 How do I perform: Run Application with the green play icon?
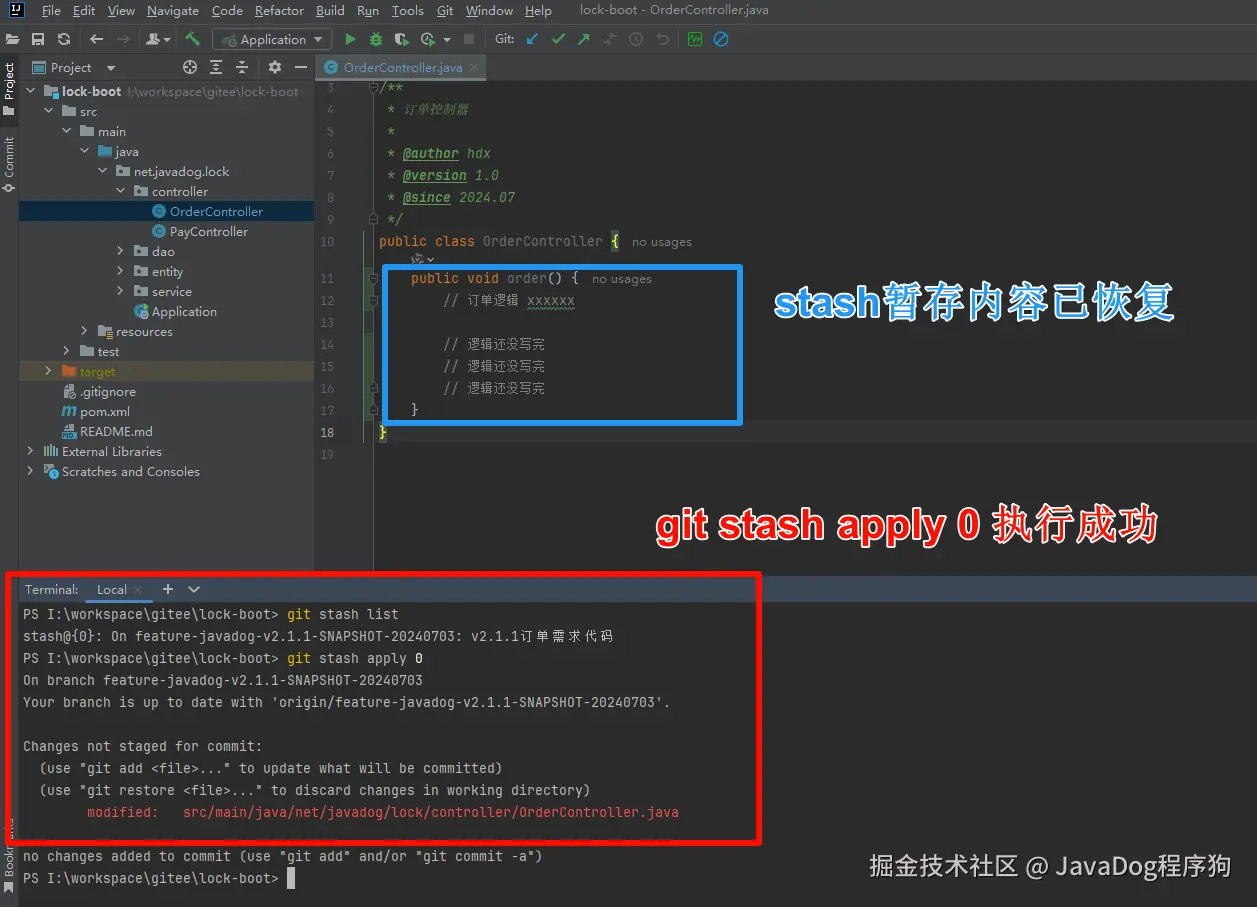click(350, 39)
